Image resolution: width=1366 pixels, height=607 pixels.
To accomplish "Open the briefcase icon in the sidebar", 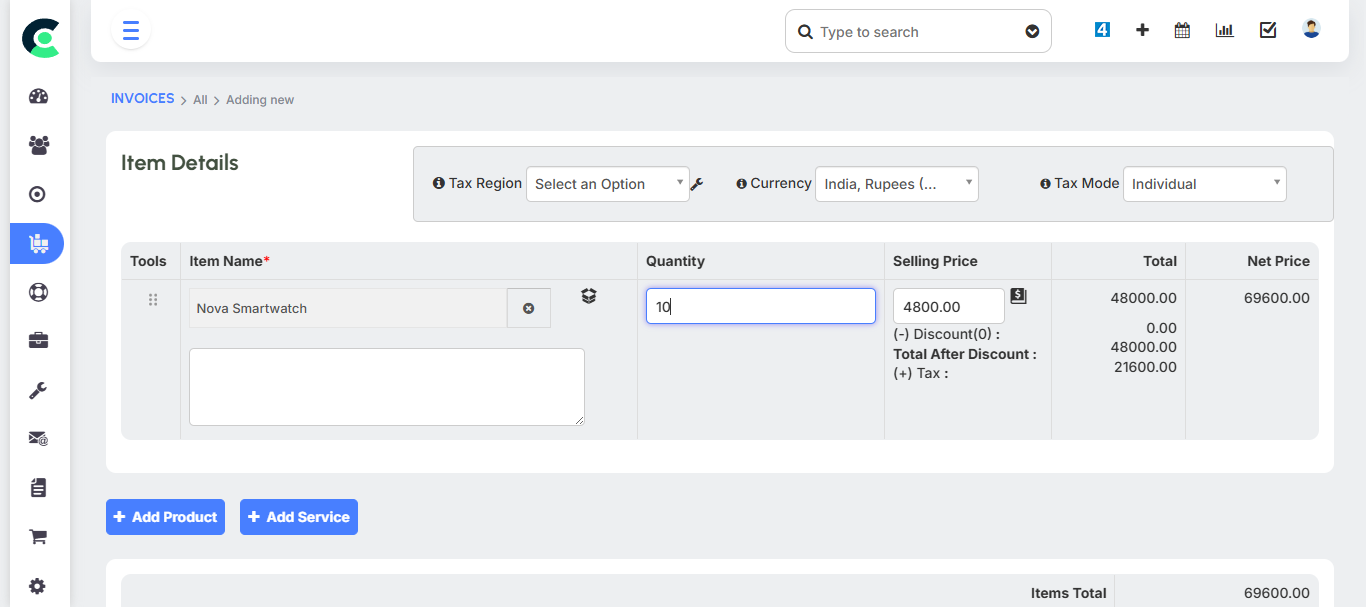I will point(37,340).
